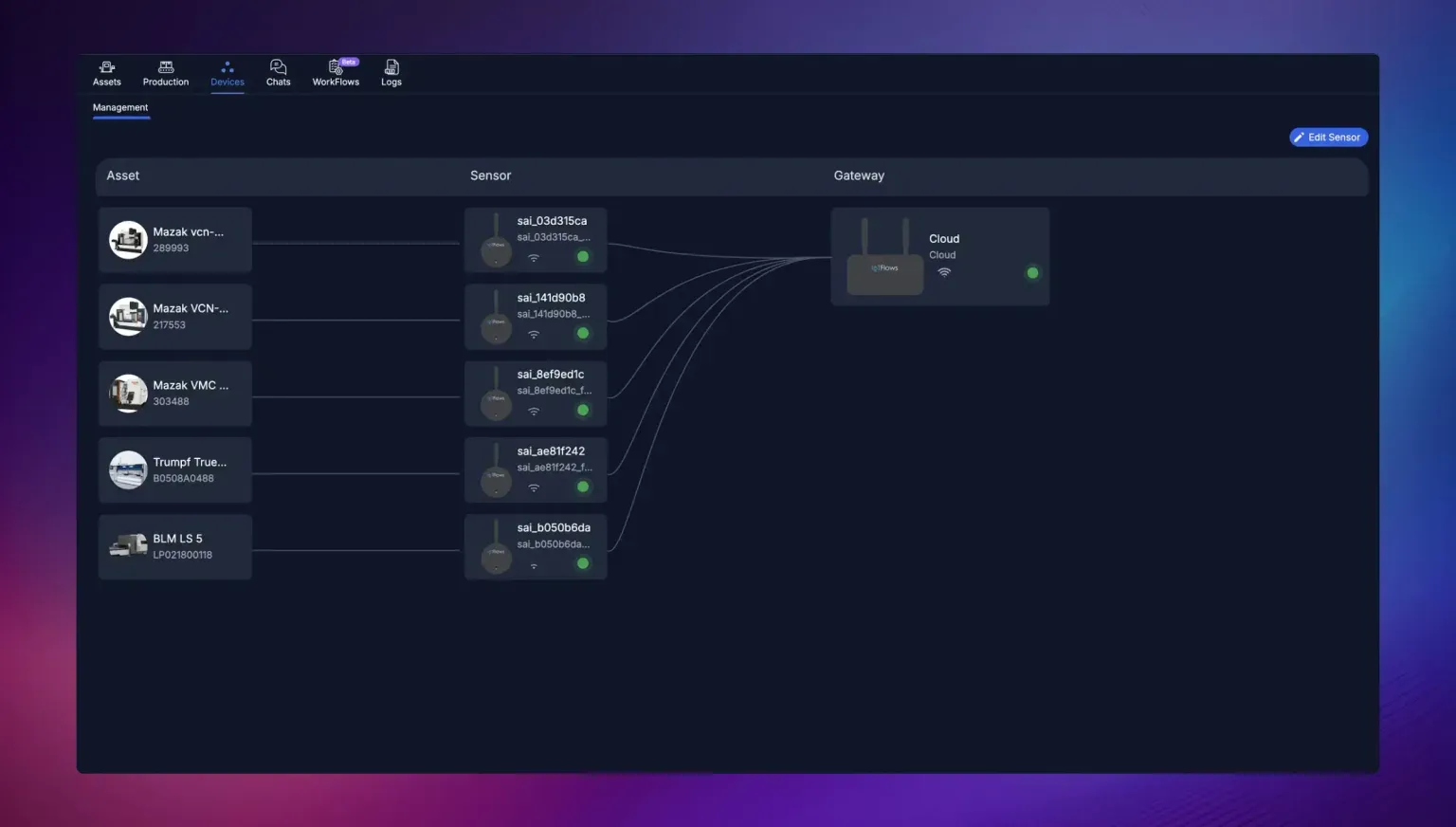Image resolution: width=1456 pixels, height=827 pixels.
Task: Click the Wi-Fi signal icon for sai_8ef9ed1c
Action: 534,412
